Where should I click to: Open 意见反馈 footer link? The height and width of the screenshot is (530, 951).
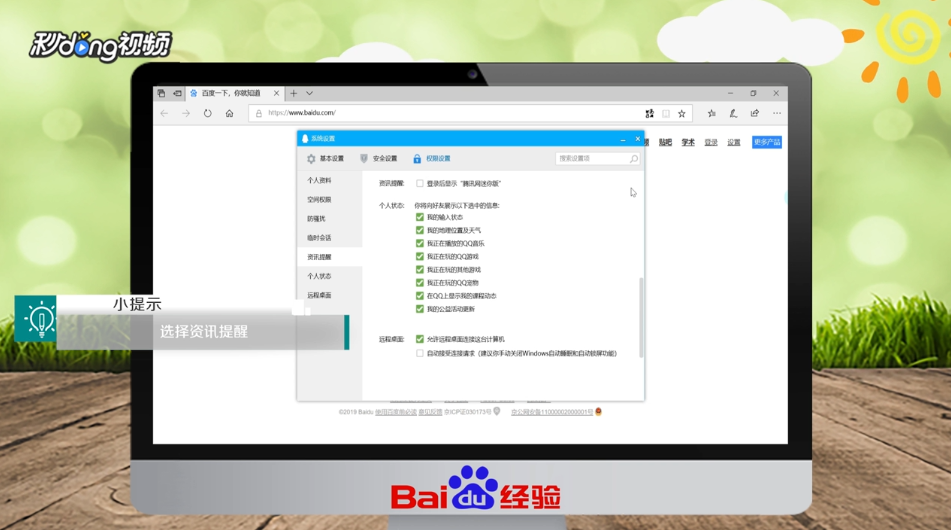coord(430,412)
